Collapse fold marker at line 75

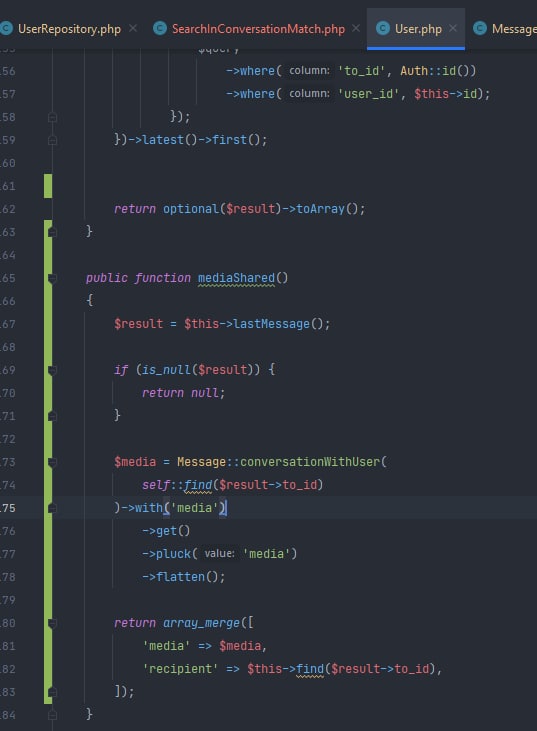coord(52,508)
